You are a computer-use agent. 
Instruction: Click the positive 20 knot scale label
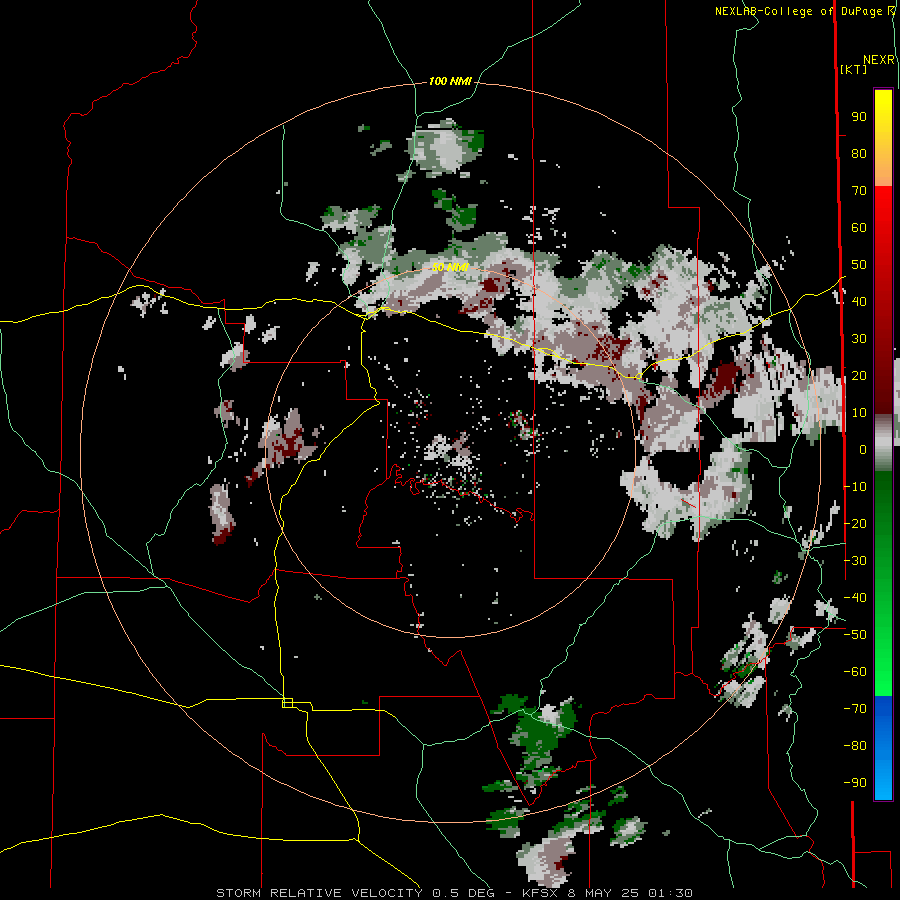pyautogui.click(x=859, y=375)
